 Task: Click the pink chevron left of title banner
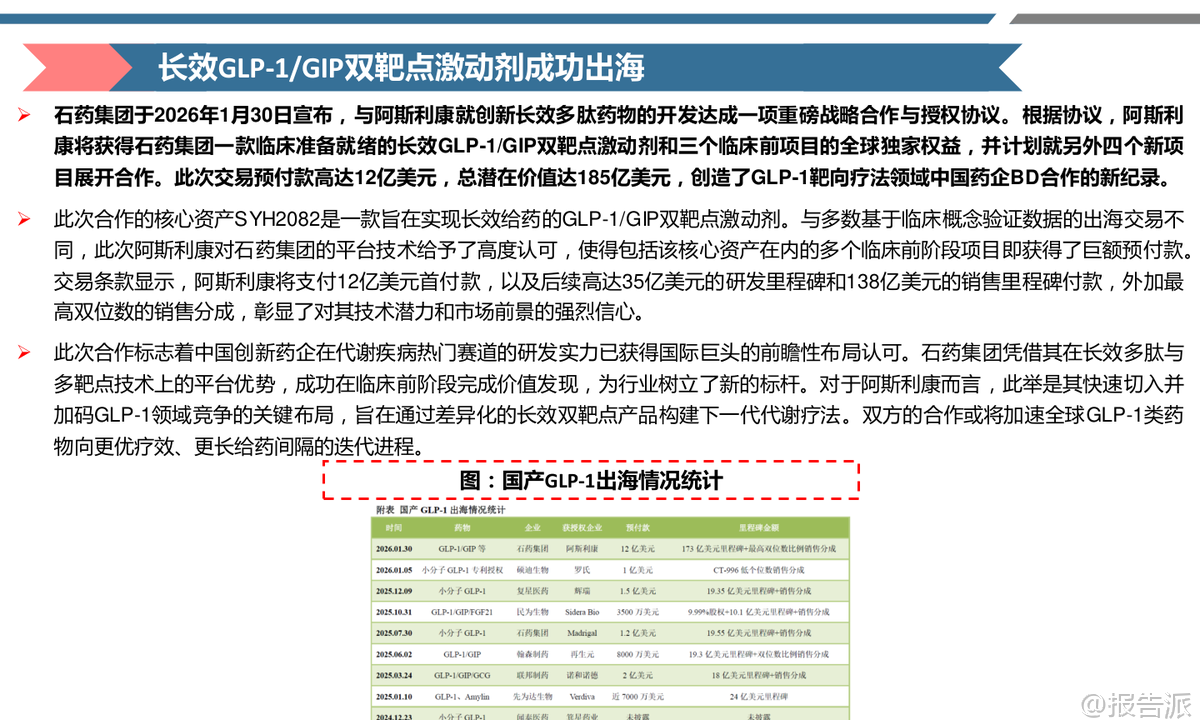(x=68, y=68)
